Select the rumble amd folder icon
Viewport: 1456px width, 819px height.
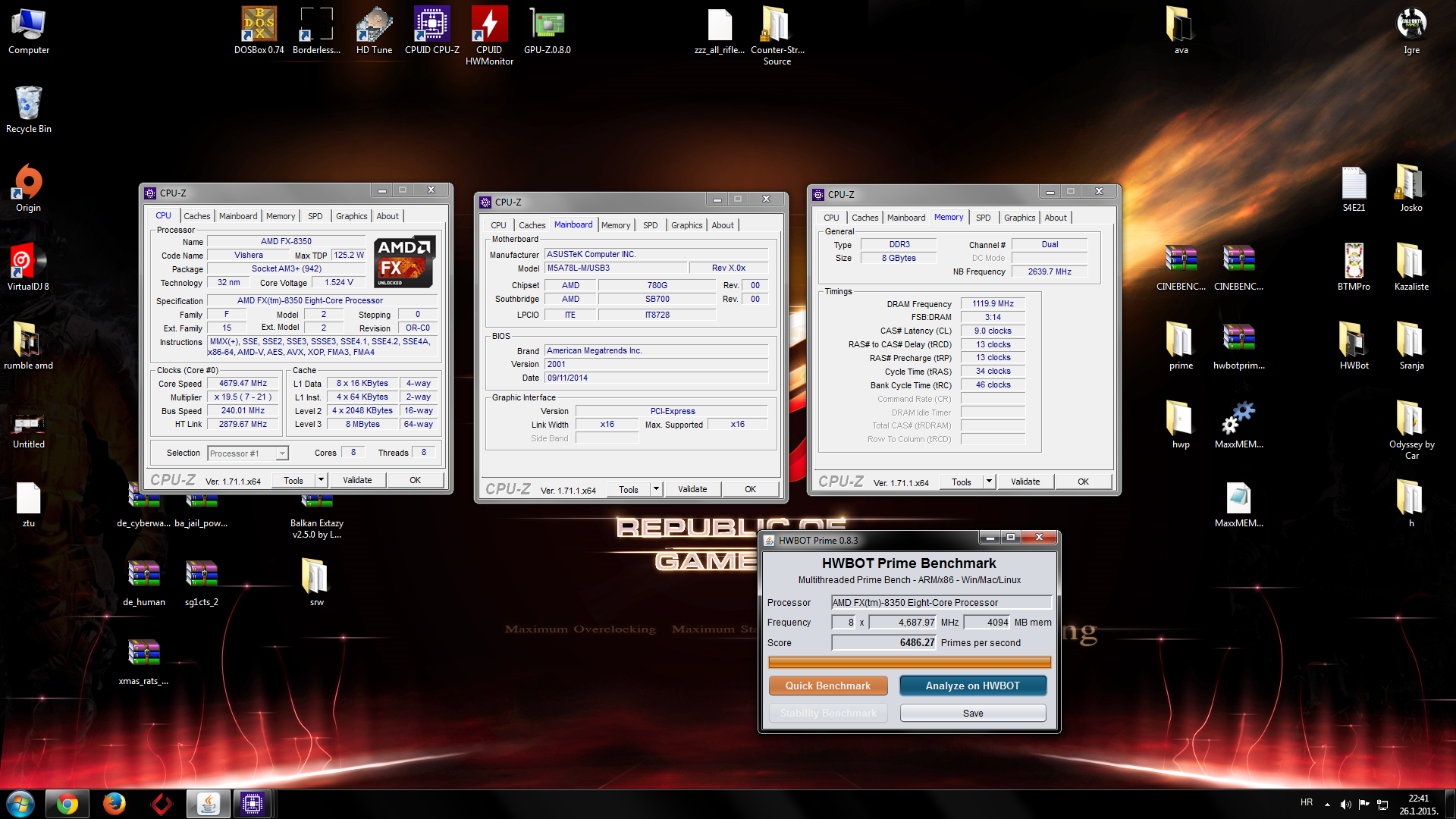coord(28,346)
